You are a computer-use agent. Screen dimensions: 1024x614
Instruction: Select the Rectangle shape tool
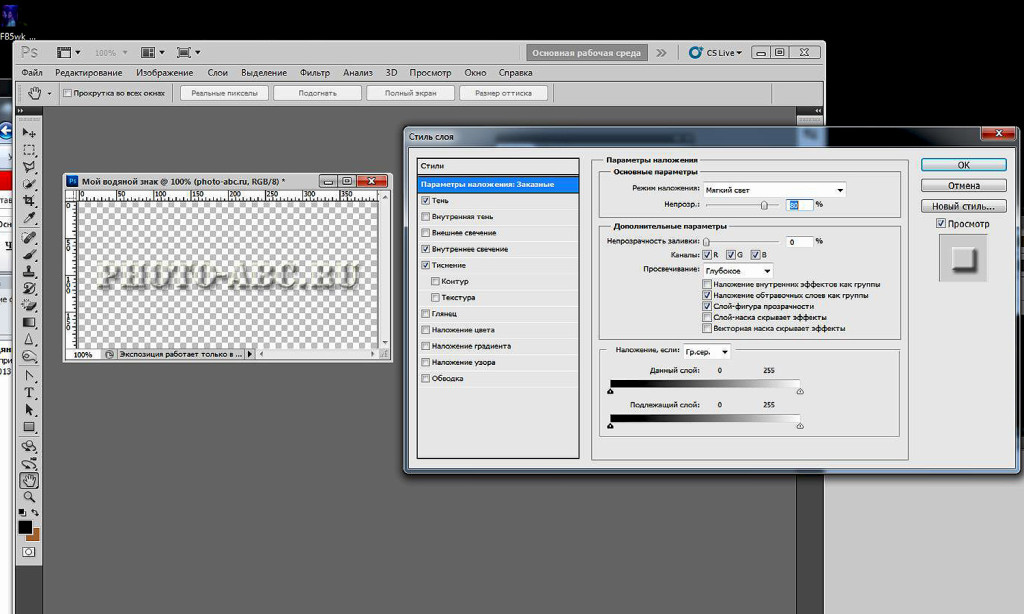pos(29,427)
